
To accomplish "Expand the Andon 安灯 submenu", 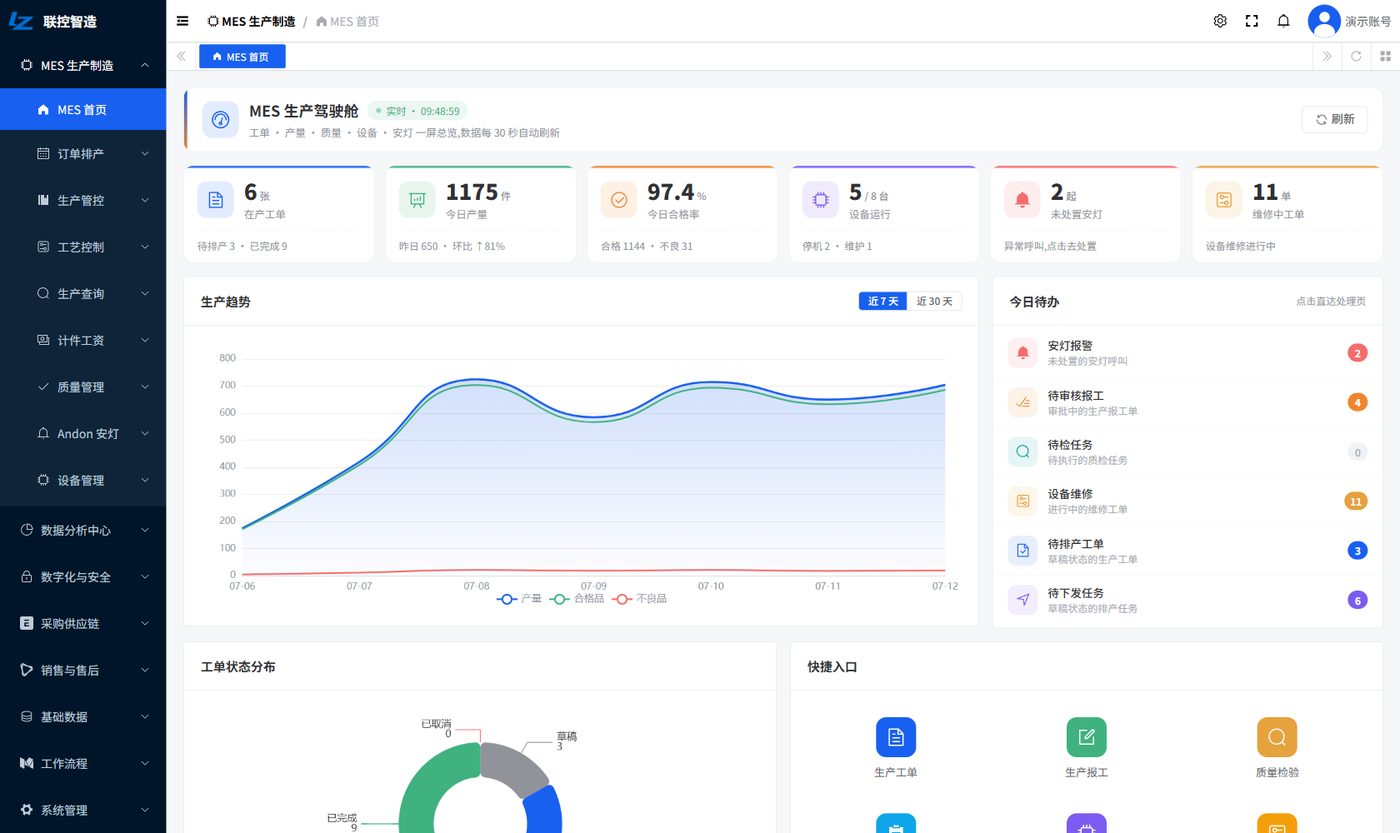I will 83,434.
